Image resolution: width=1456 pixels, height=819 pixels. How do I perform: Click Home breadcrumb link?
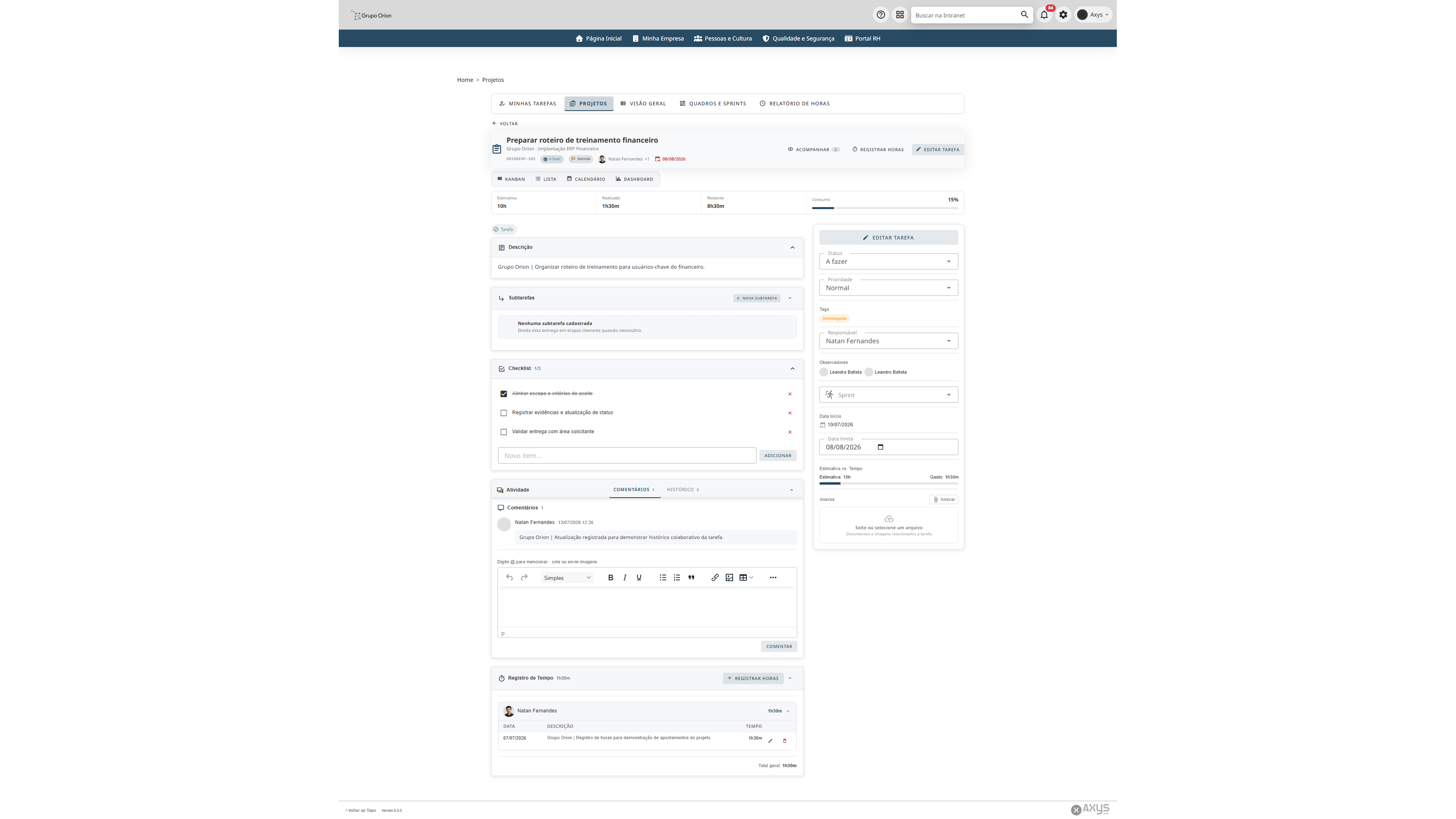click(x=465, y=80)
